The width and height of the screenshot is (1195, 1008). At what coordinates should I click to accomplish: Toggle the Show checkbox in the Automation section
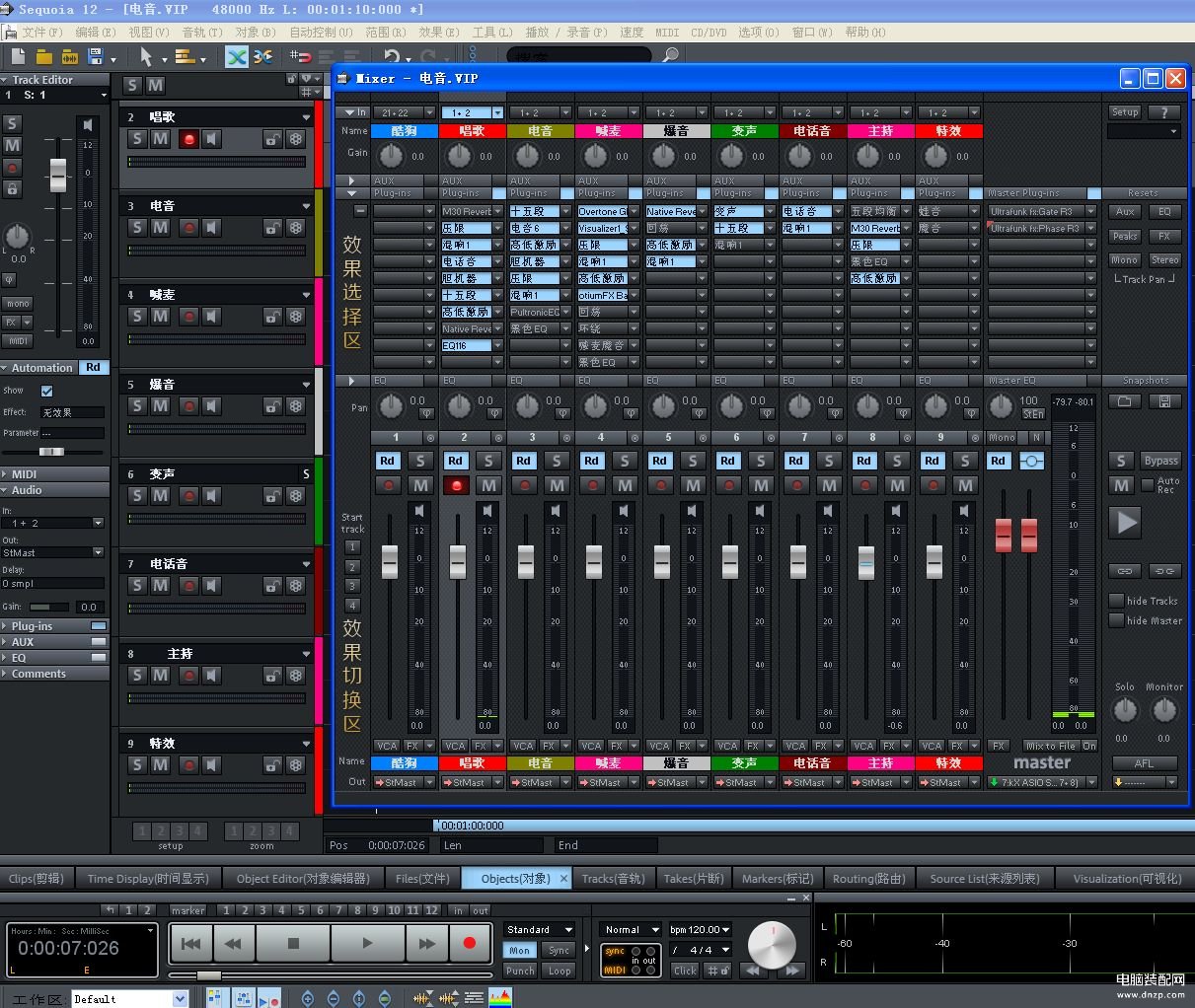tap(46, 391)
